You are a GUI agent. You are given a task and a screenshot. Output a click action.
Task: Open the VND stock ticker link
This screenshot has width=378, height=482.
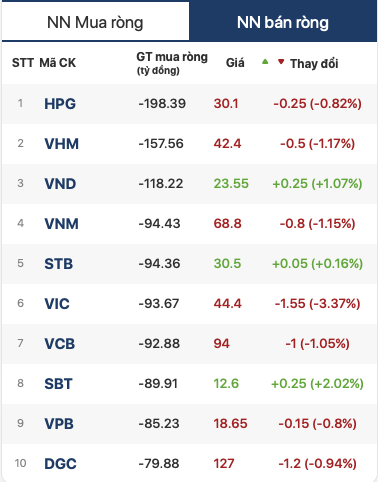pyautogui.click(x=60, y=184)
